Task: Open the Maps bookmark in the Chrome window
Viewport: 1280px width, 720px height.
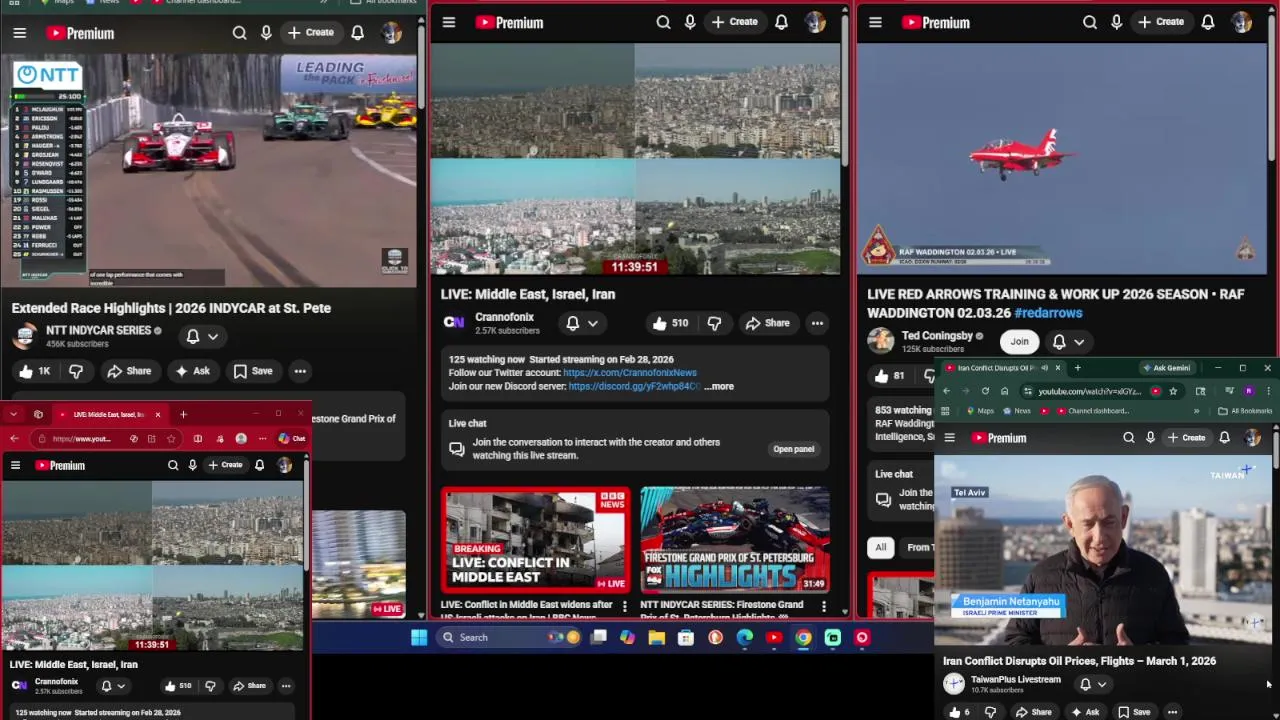Action: tap(980, 411)
